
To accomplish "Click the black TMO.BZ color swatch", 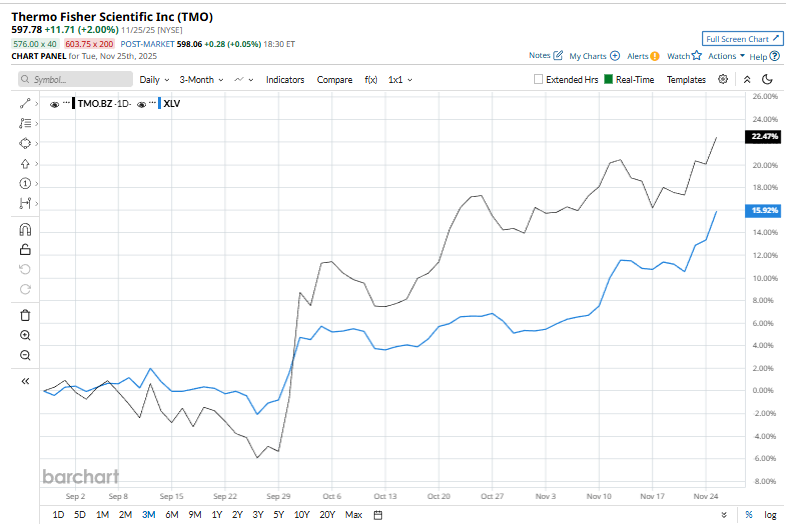I will tap(74, 104).
